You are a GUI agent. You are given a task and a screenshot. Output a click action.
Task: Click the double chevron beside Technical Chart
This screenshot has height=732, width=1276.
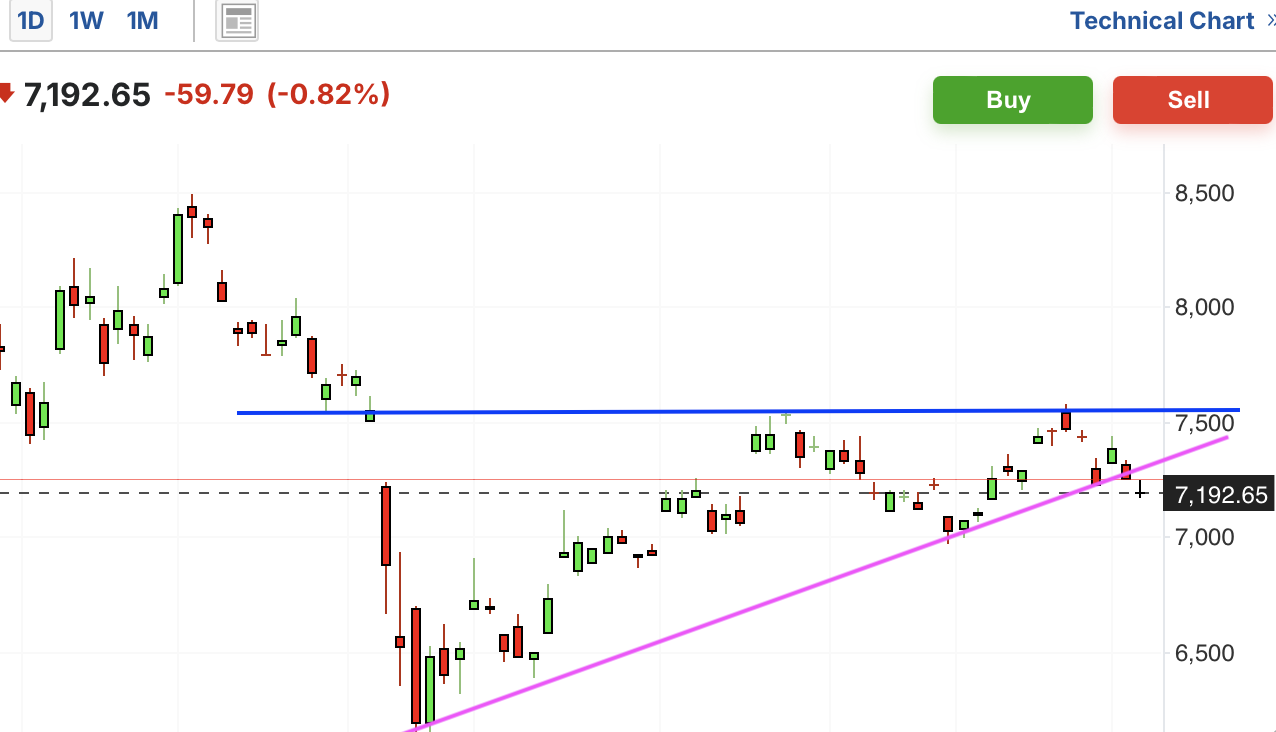[1270, 21]
